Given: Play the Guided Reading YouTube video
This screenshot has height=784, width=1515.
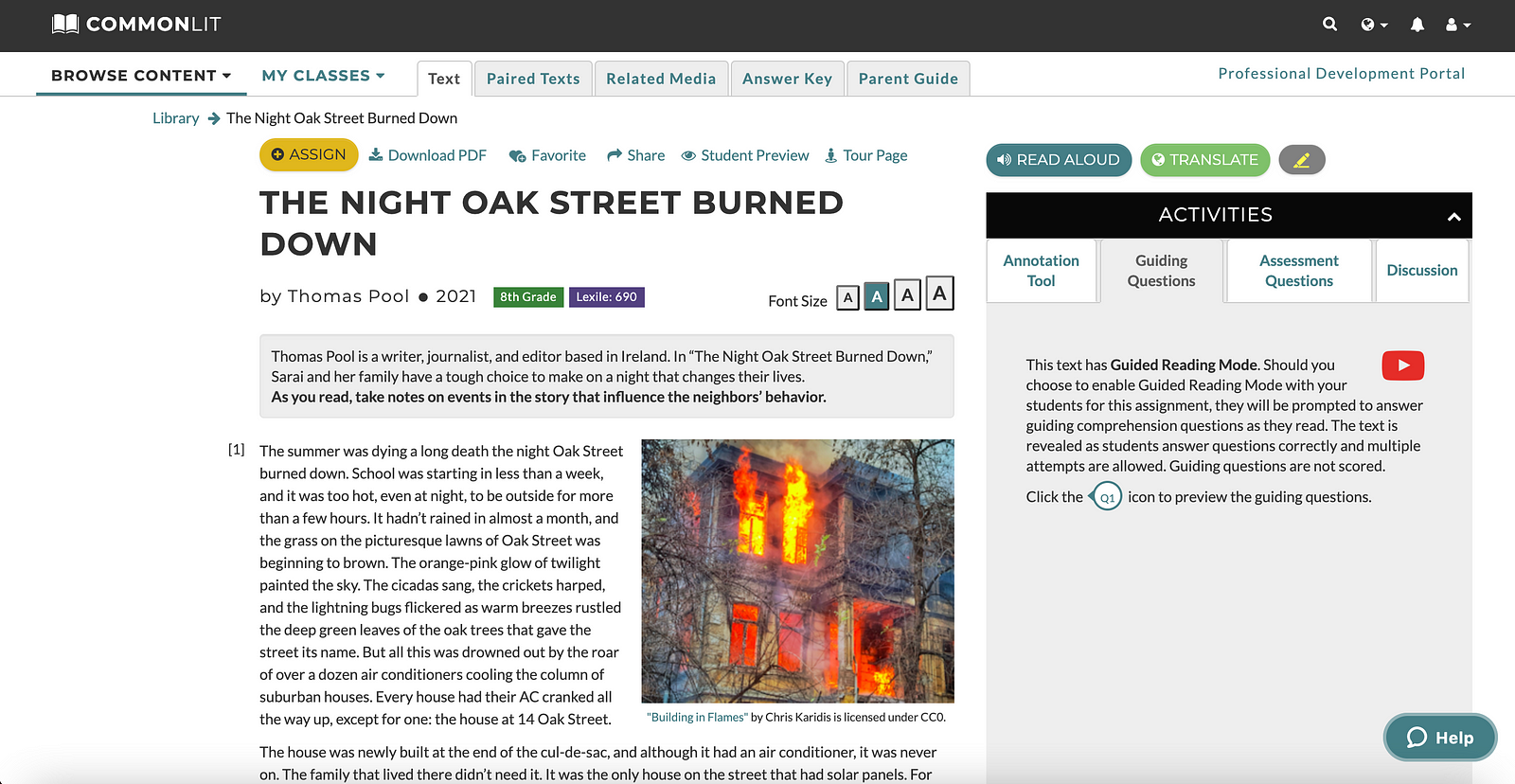Looking at the screenshot, I should [x=1402, y=365].
